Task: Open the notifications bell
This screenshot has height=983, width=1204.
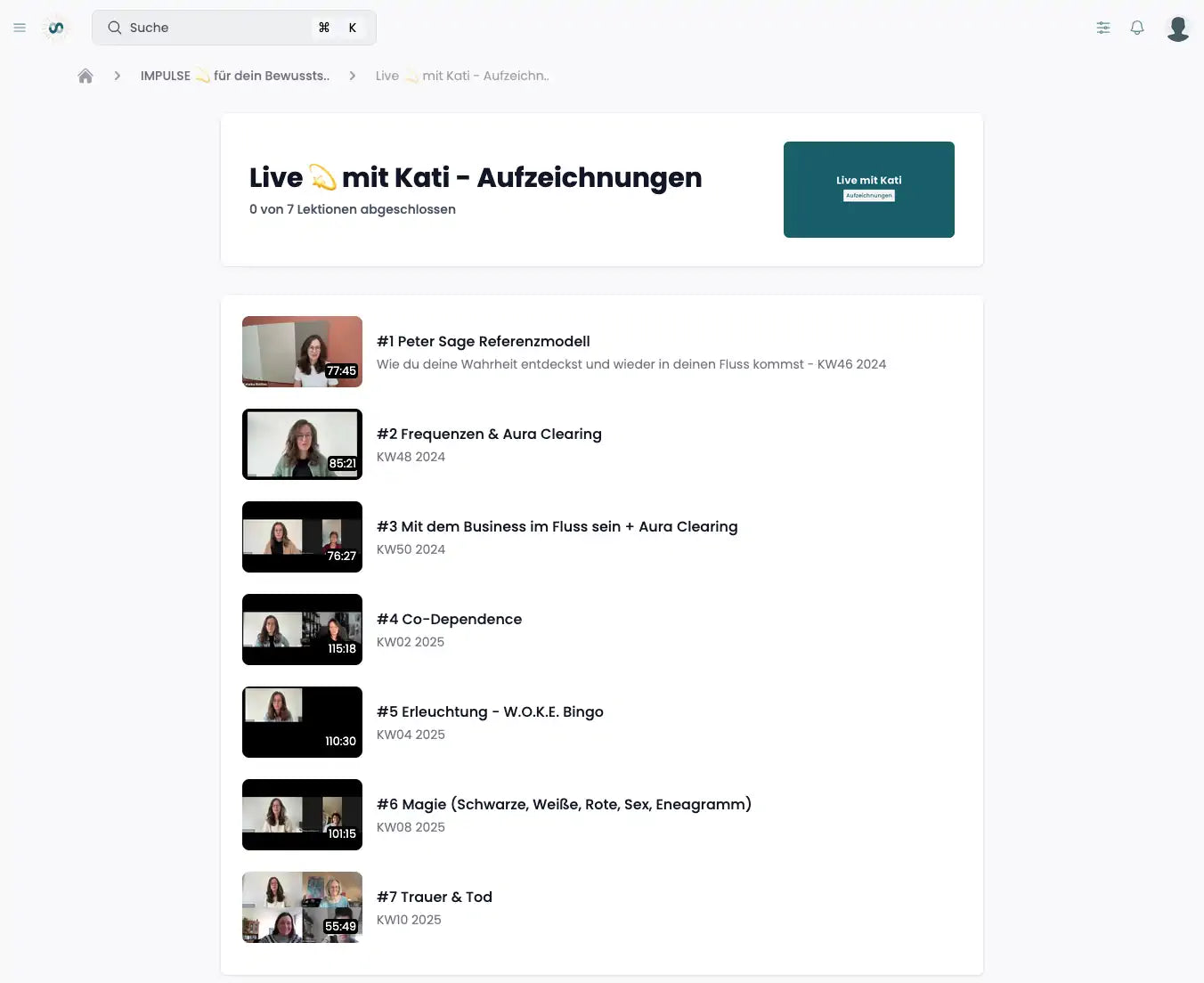Action: (x=1137, y=28)
